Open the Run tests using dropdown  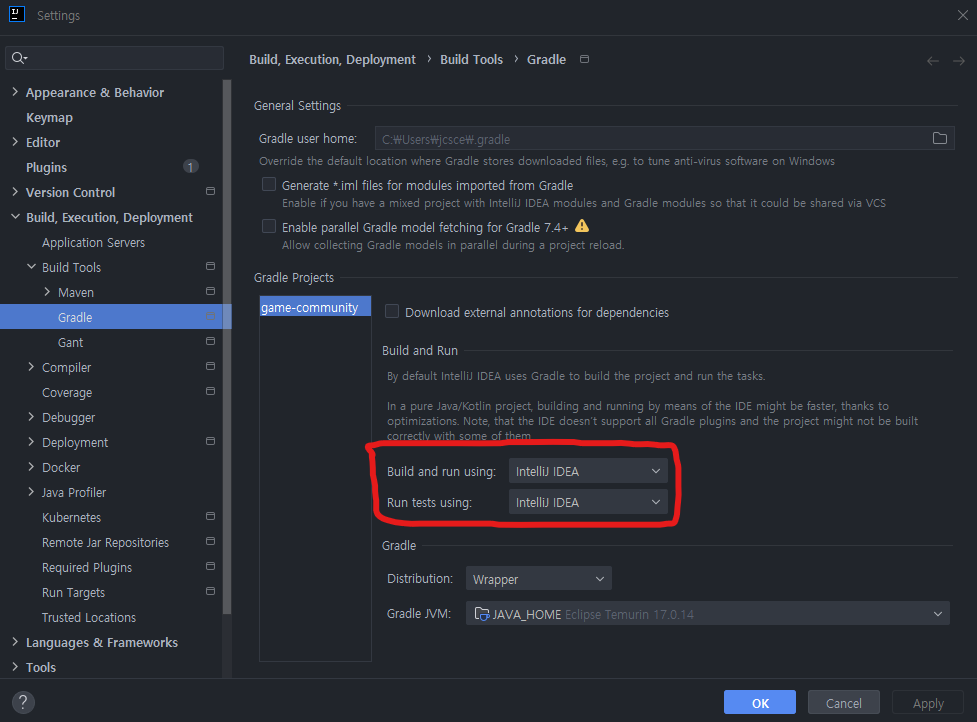[x=588, y=502]
